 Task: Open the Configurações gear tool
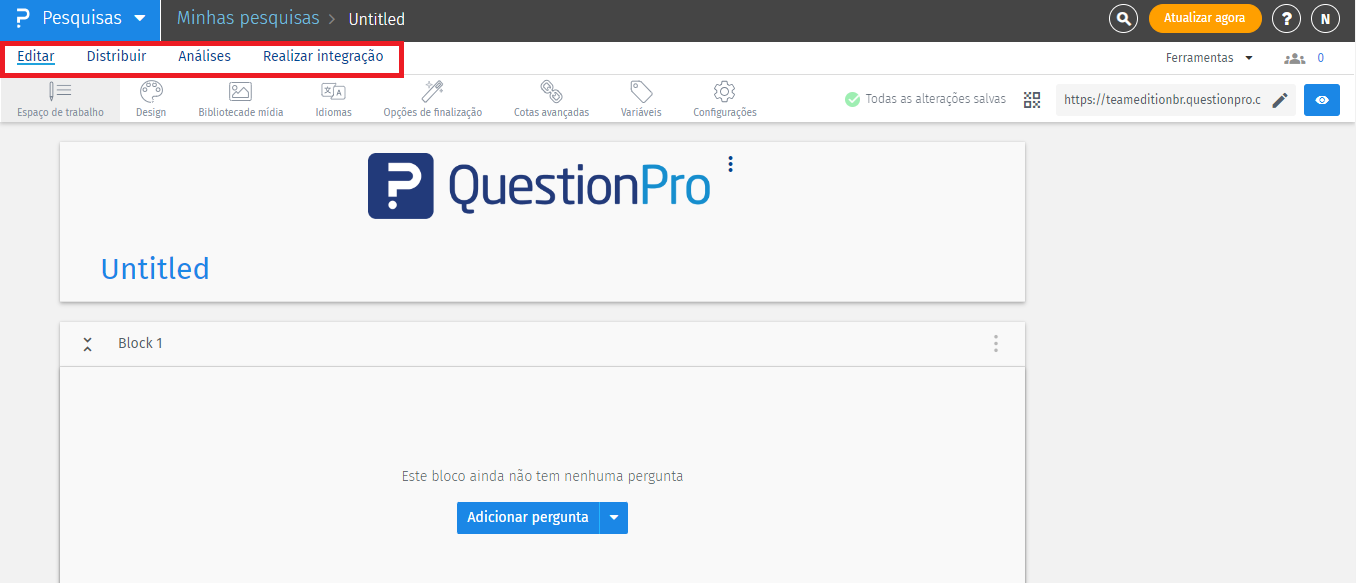[x=725, y=99]
